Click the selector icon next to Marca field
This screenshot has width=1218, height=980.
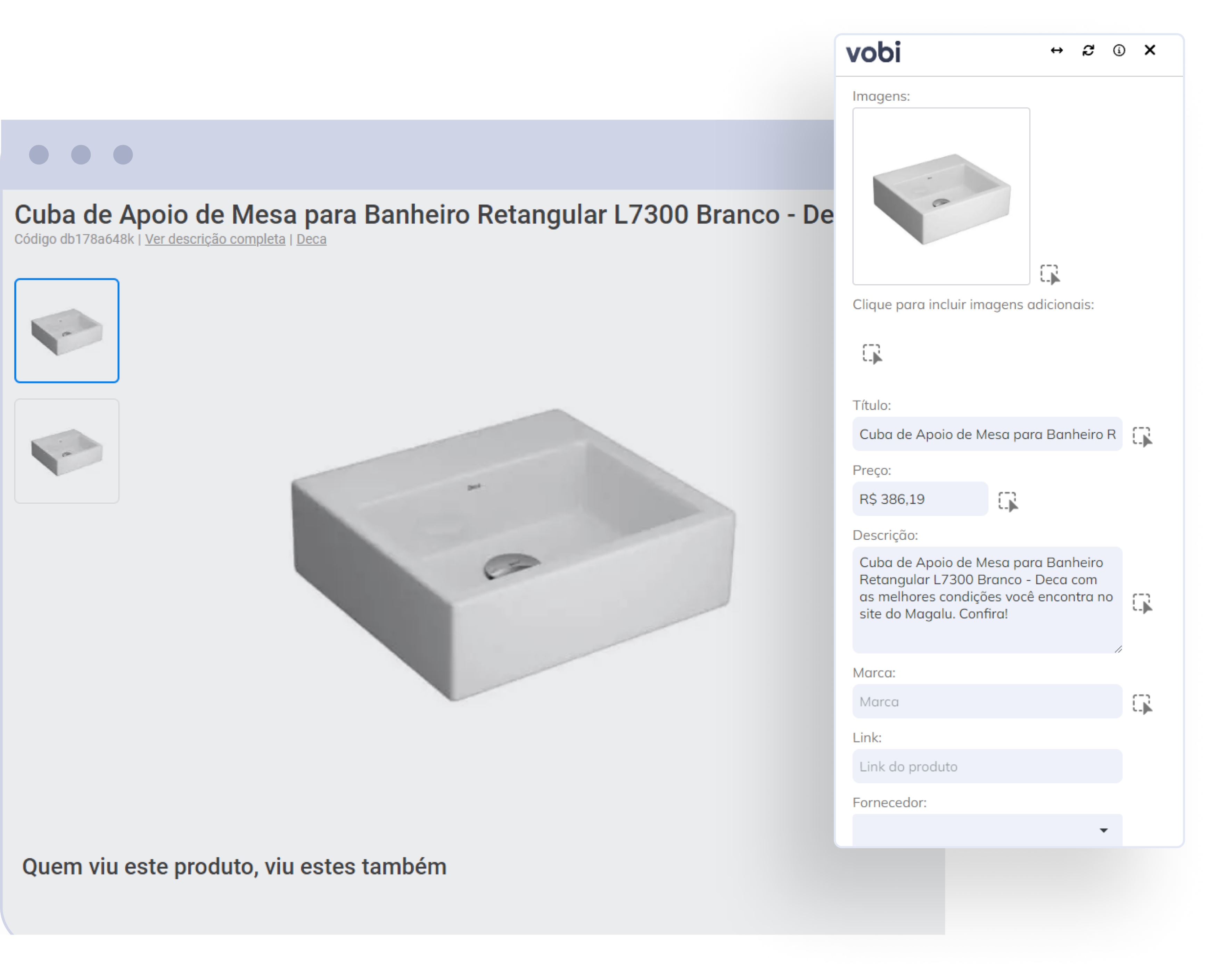[1142, 704]
